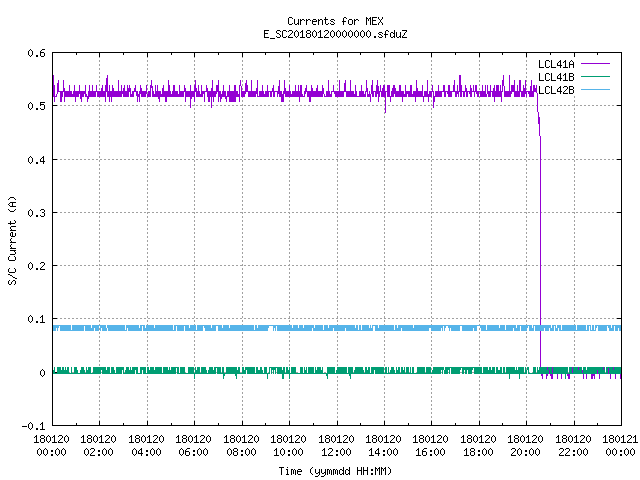This screenshot has width=640, height=480.
Task: Click the 180120 06:00 x-axis tick label
Action: tap(193, 446)
